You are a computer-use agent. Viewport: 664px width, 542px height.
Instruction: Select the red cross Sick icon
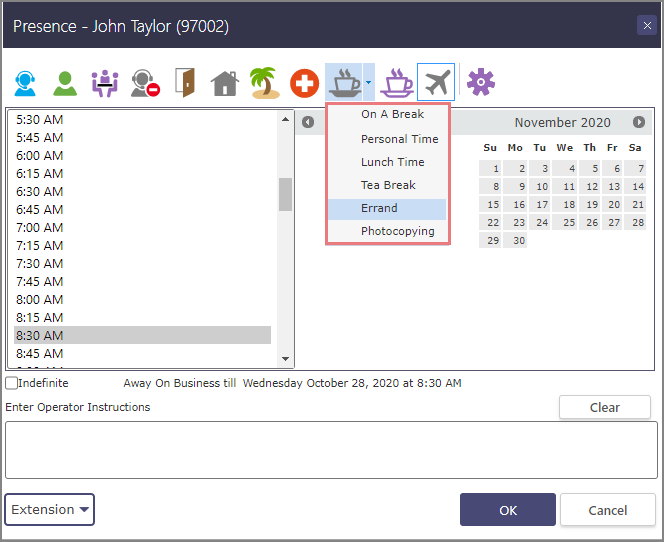pyautogui.click(x=304, y=83)
